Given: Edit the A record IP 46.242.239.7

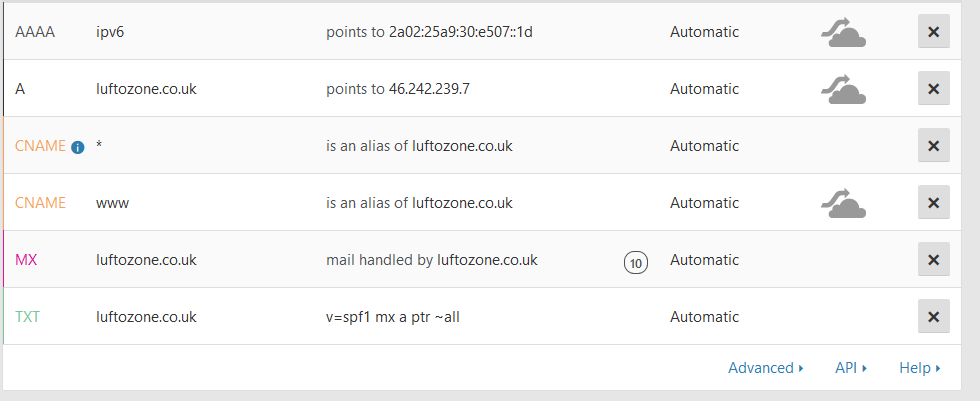Looking at the screenshot, I should pos(429,89).
